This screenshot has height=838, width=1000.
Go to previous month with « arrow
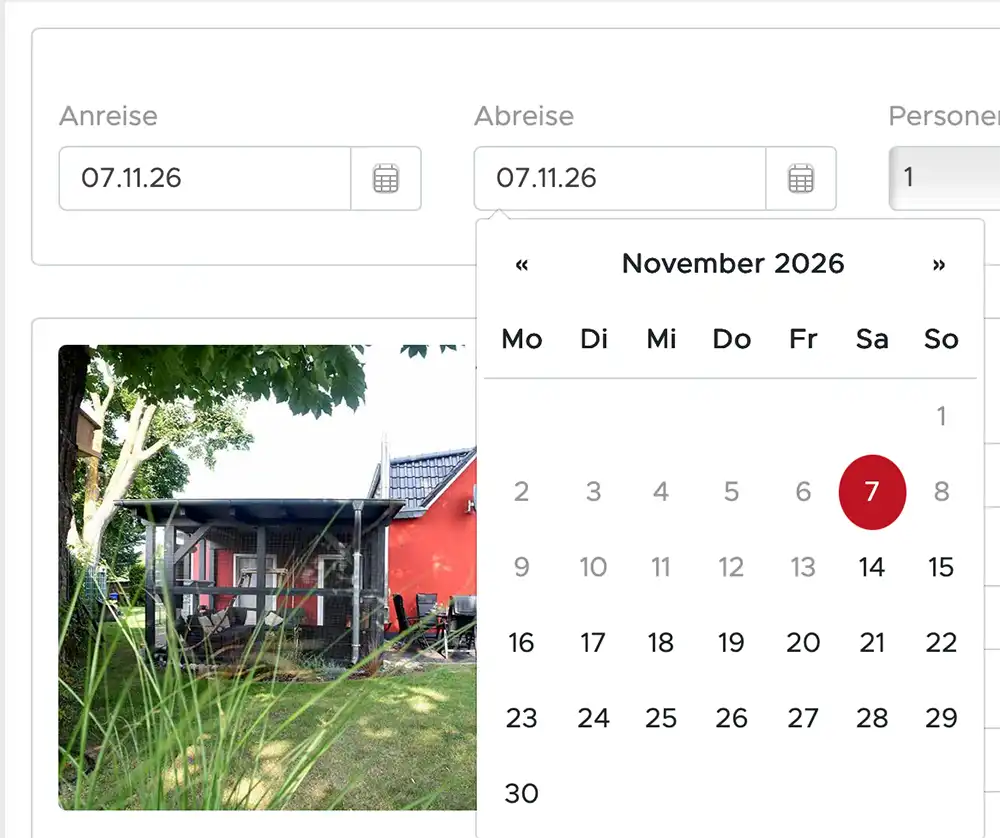pyautogui.click(x=521, y=264)
